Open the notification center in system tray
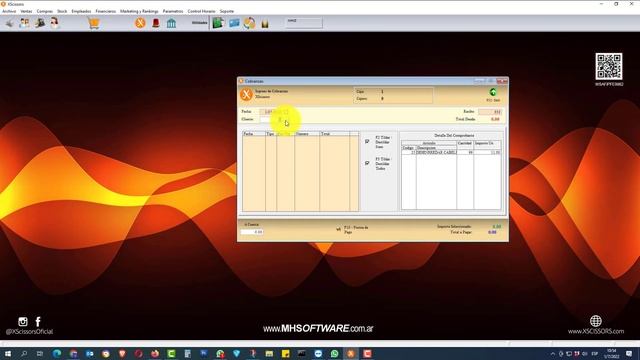This screenshot has height=360, width=640. 629,353
